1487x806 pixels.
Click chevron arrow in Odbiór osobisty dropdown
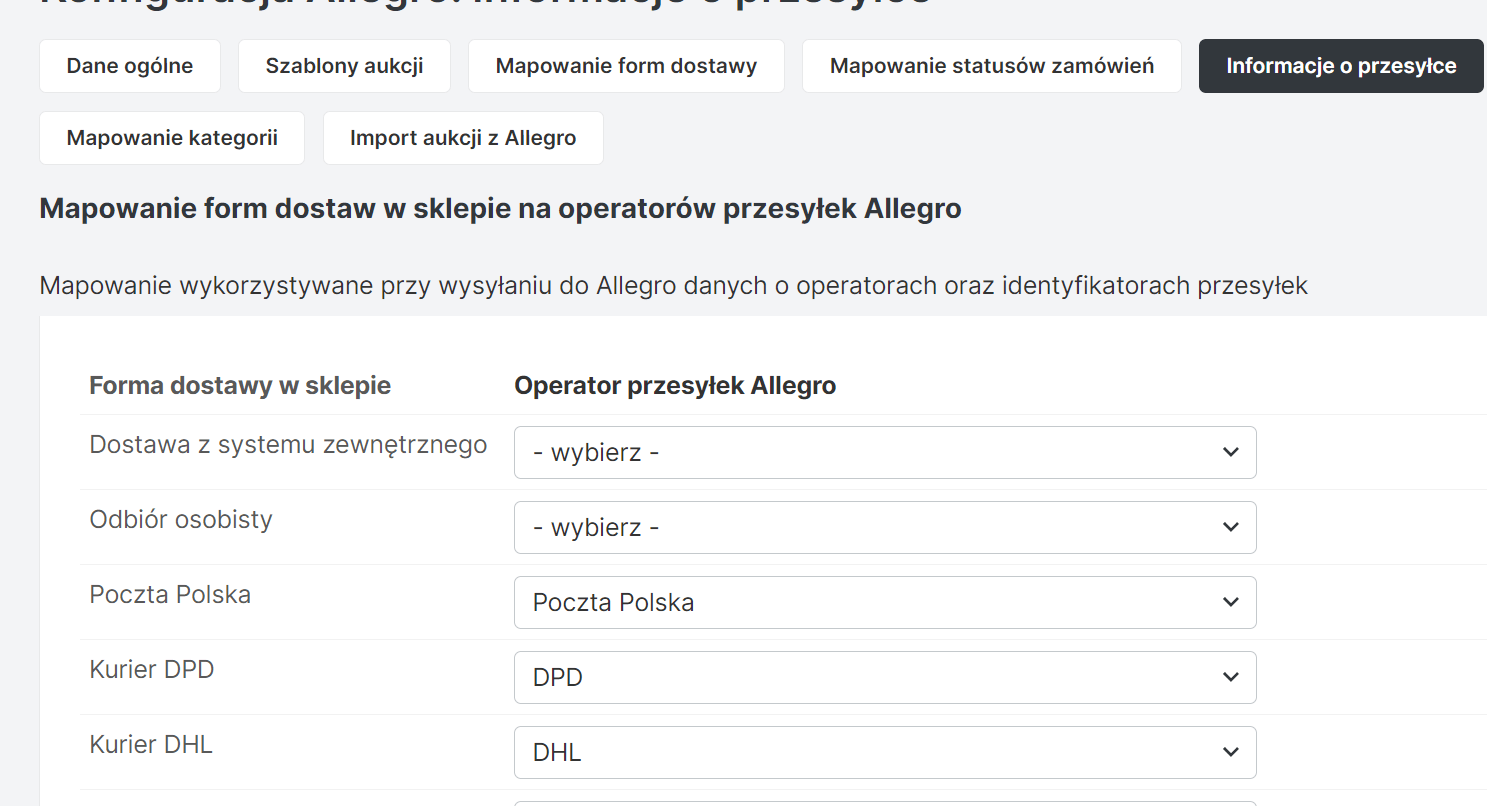(x=1230, y=528)
